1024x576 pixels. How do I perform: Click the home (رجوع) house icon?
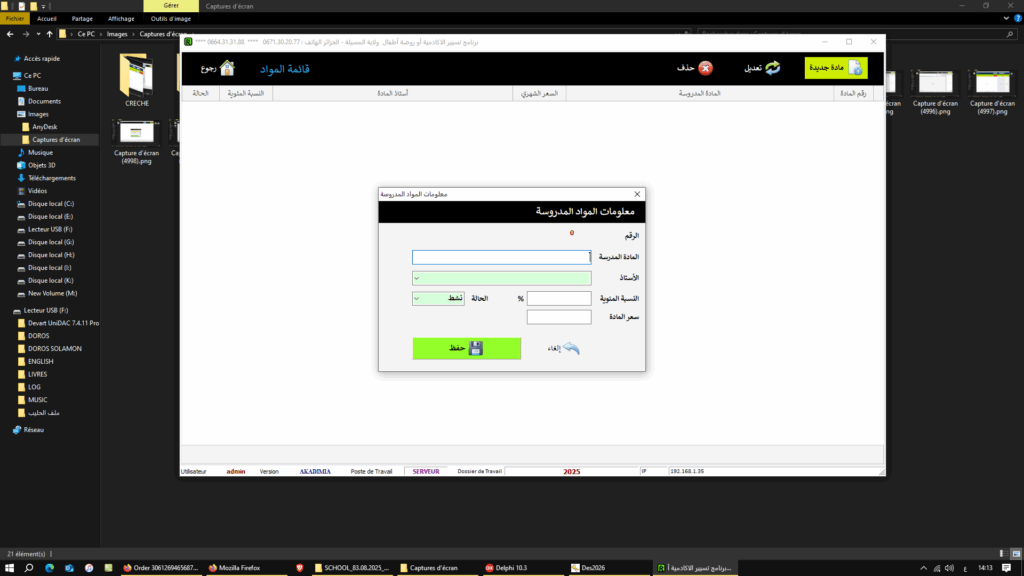click(227, 68)
